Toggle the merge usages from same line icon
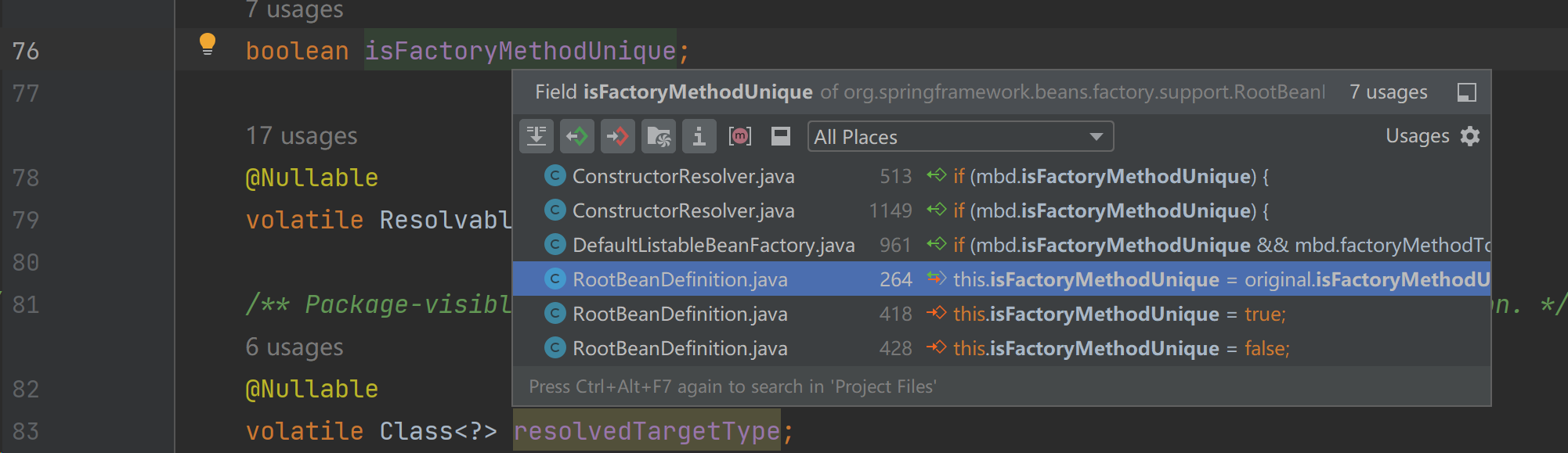1568x453 pixels. (x=537, y=137)
